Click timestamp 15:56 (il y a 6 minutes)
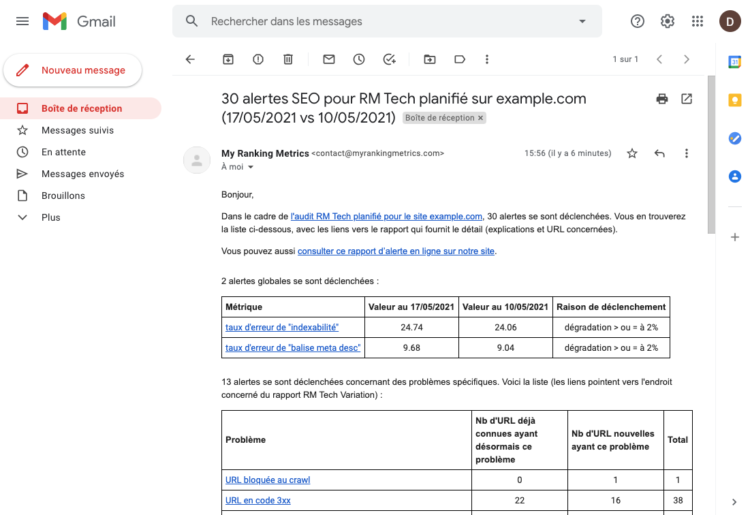 (568, 153)
